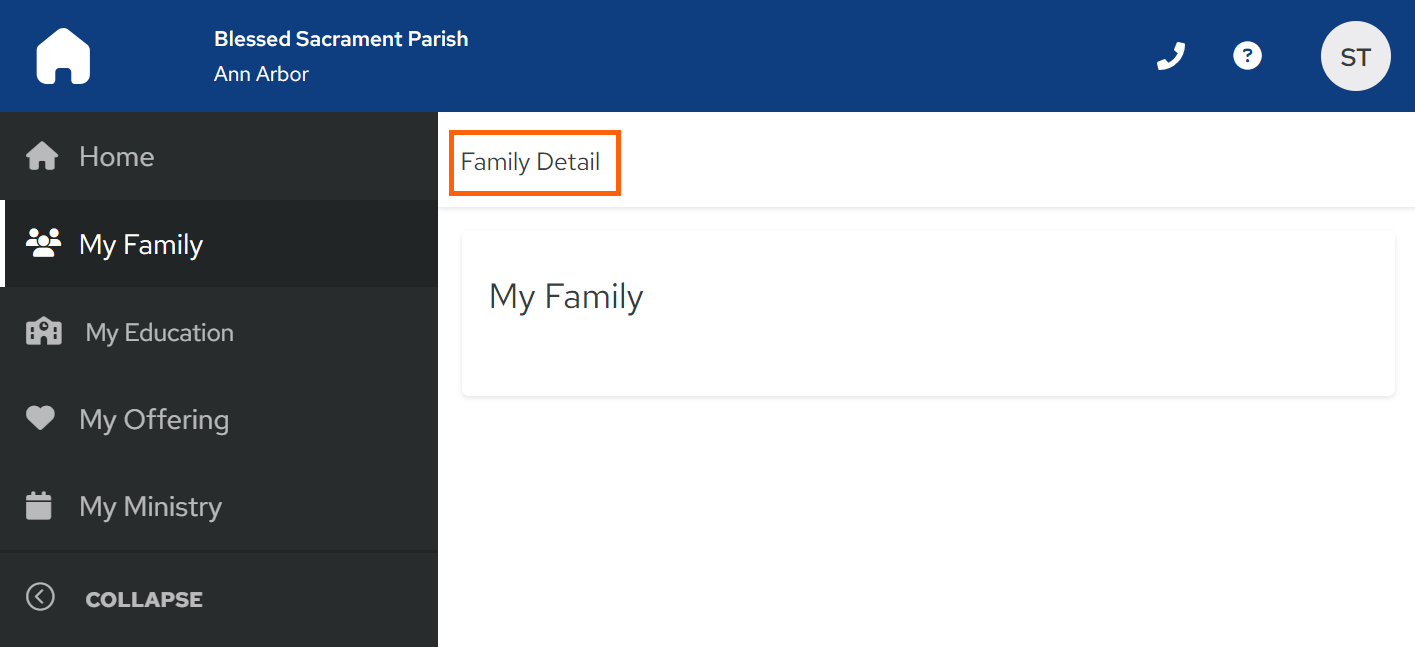Open the ST user avatar

click(1355, 56)
